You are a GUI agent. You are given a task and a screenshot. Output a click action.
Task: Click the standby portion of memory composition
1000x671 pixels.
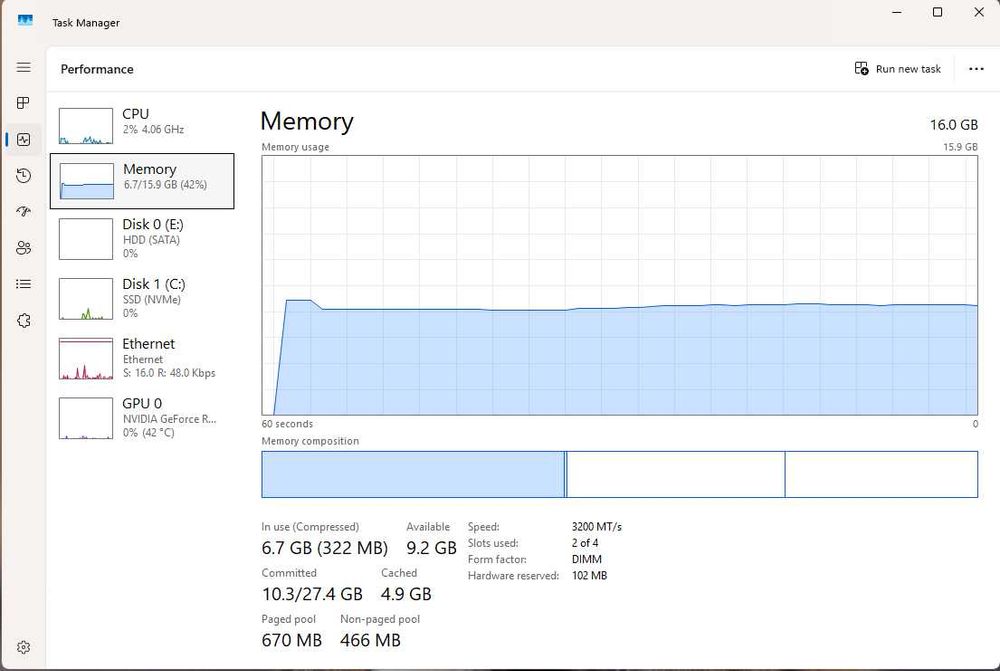675,474
